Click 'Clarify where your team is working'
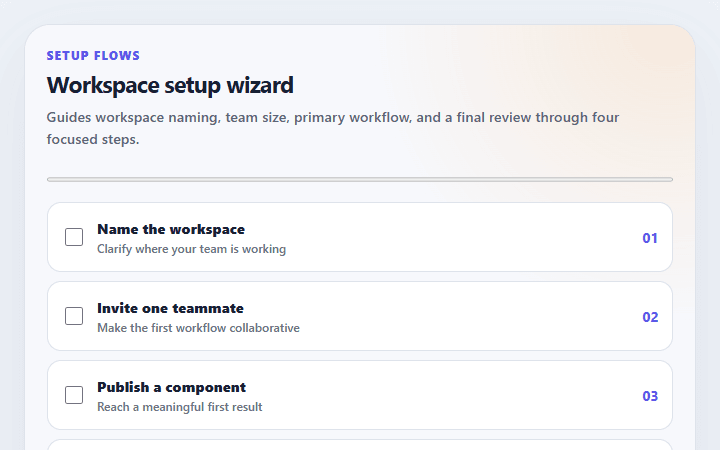 (x=191, y=249)
